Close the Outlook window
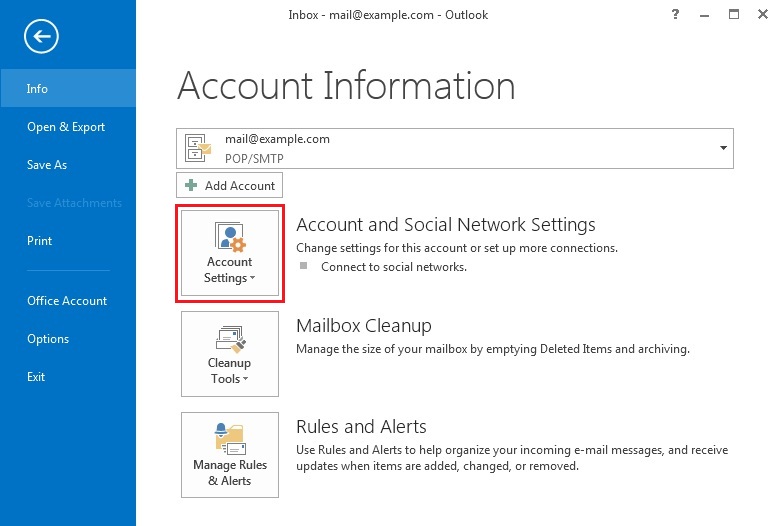 pyautogui.click(x=763, y=14)
